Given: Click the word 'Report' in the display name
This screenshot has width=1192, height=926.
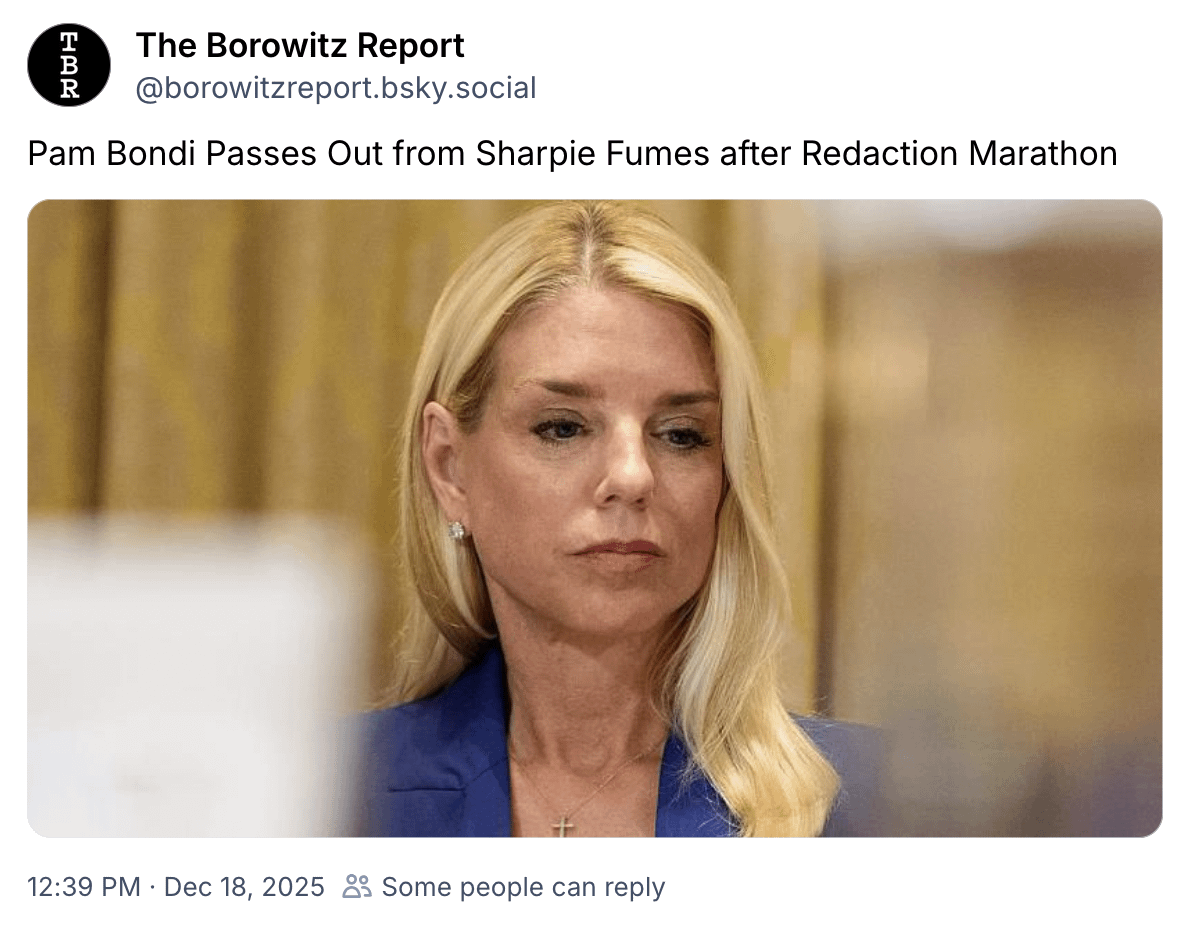Looking at the screenshot, I should coord(411,47).
